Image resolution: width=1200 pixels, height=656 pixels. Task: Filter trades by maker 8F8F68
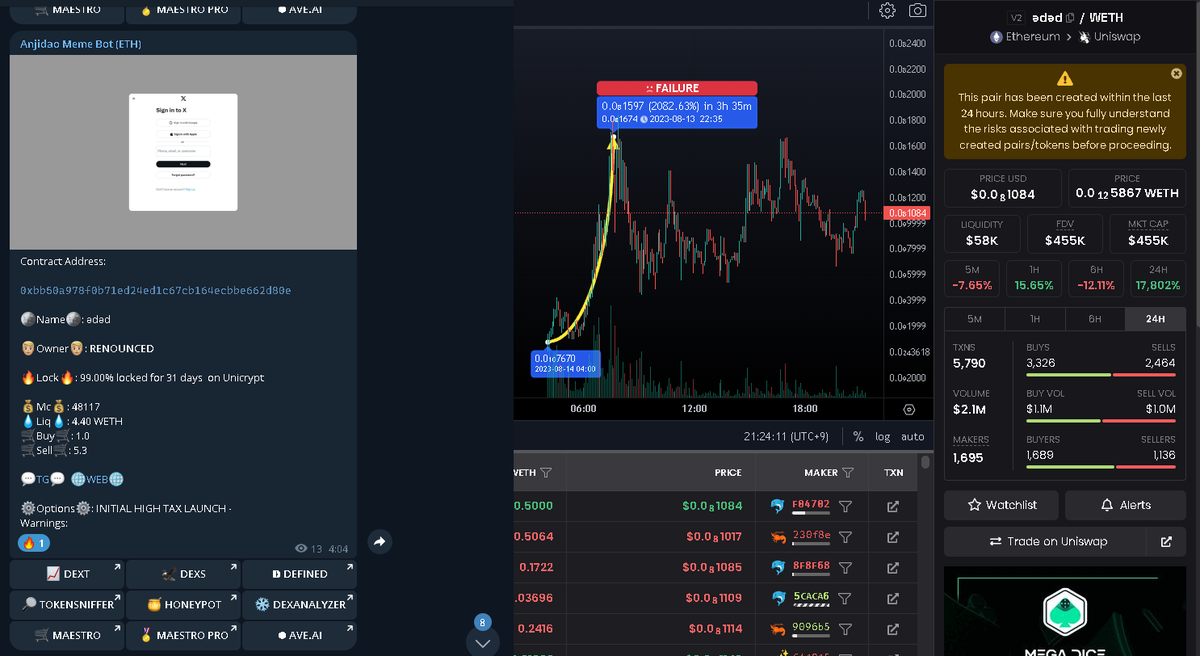coord(845,568)
